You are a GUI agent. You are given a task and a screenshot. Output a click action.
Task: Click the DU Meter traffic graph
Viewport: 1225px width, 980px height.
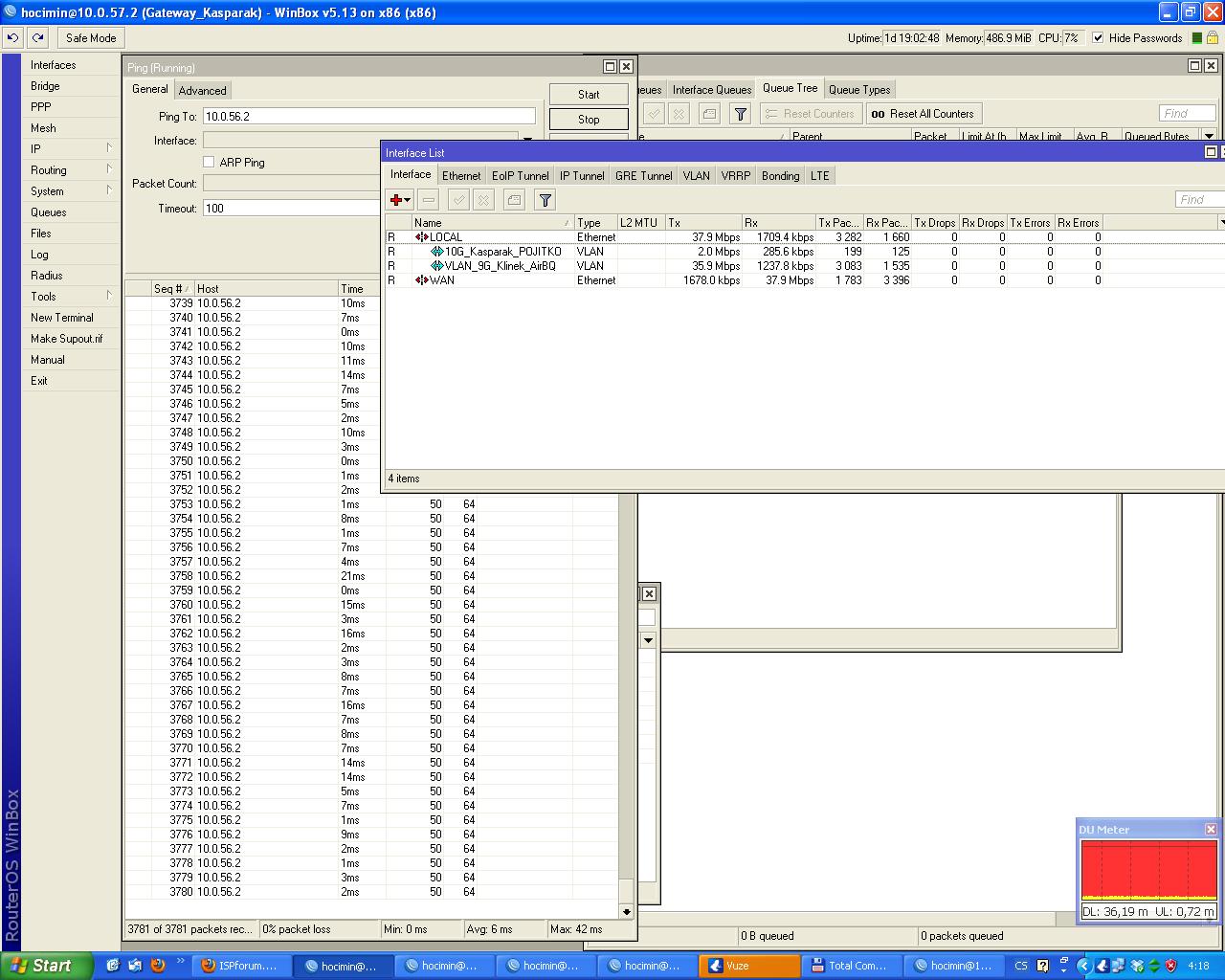pyautogui.click(x=1148, y=870)
